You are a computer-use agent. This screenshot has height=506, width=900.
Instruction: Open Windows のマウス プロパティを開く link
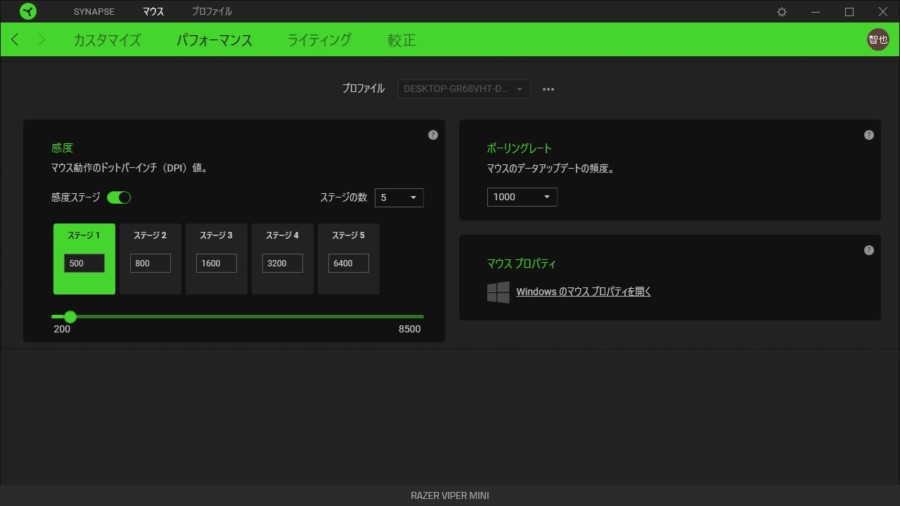pyautogui.click(x=583, y=292)
